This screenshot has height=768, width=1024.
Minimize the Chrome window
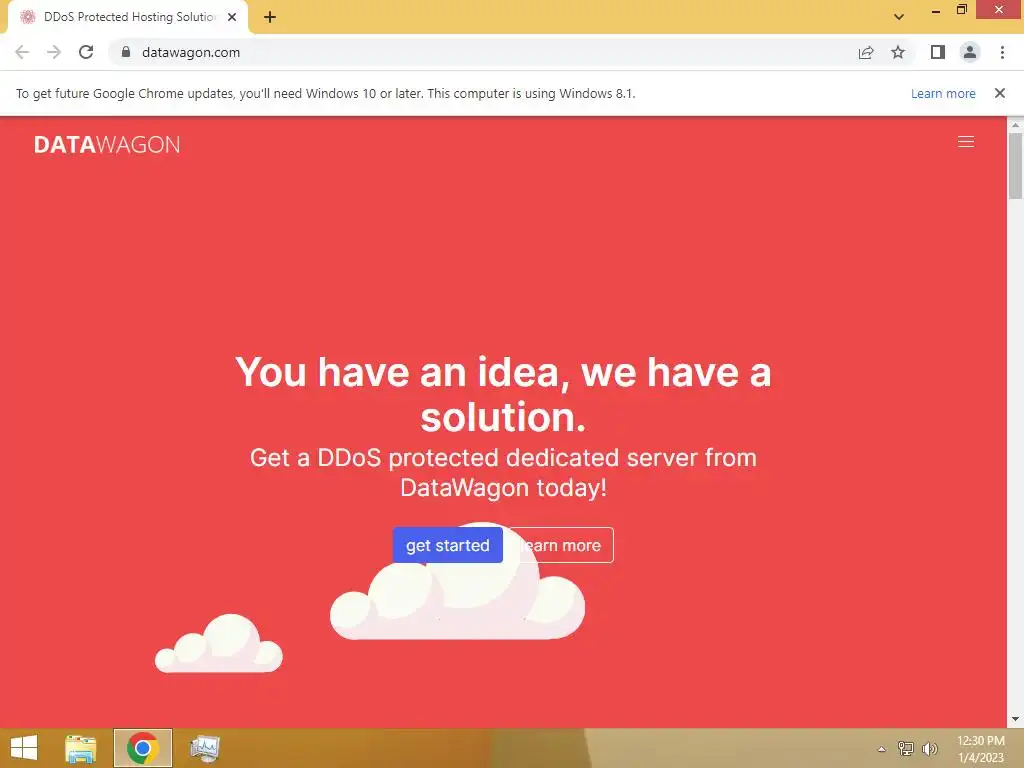[935, 10]
